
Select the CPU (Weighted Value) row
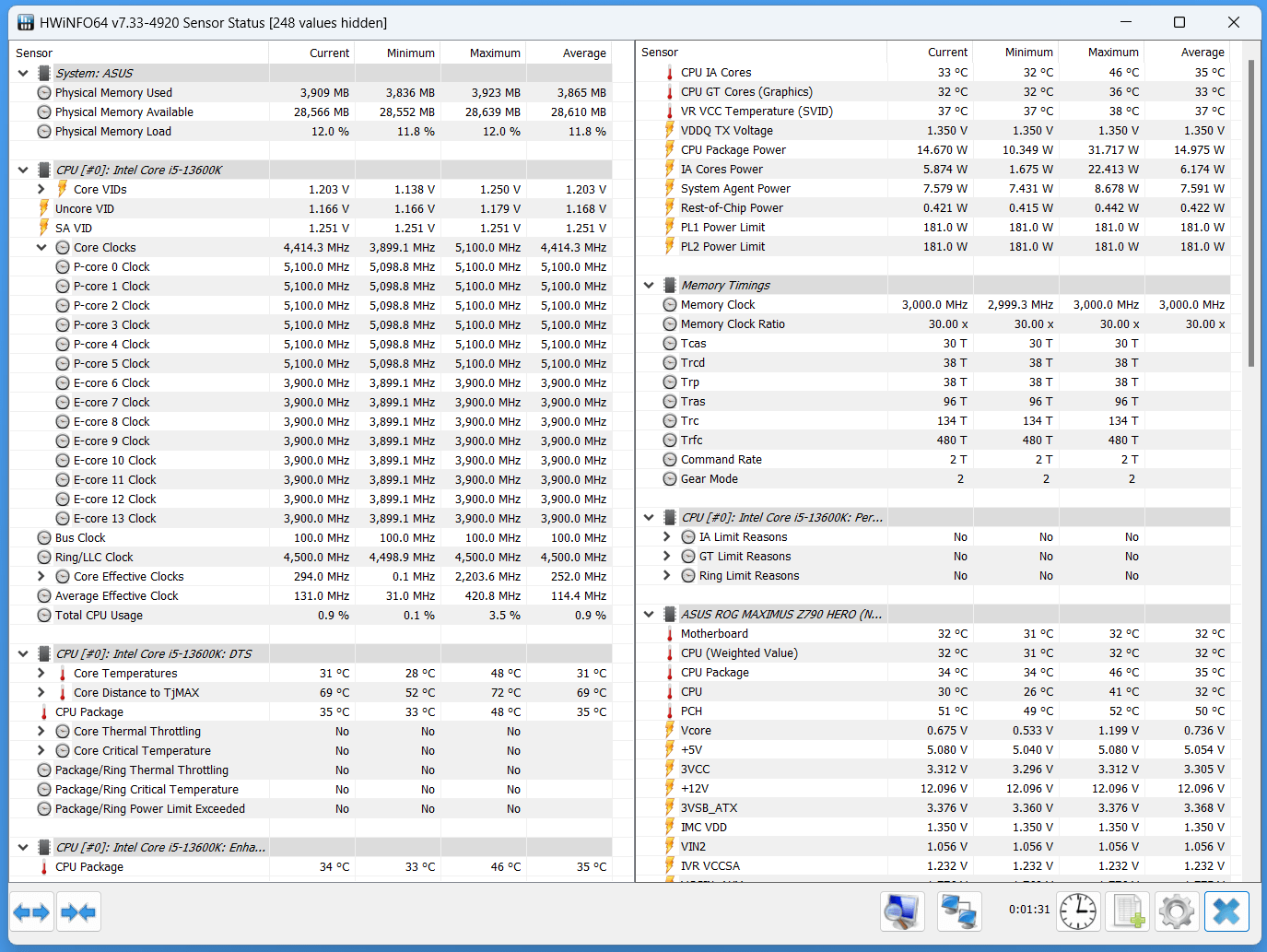click(x=933, y=652)
